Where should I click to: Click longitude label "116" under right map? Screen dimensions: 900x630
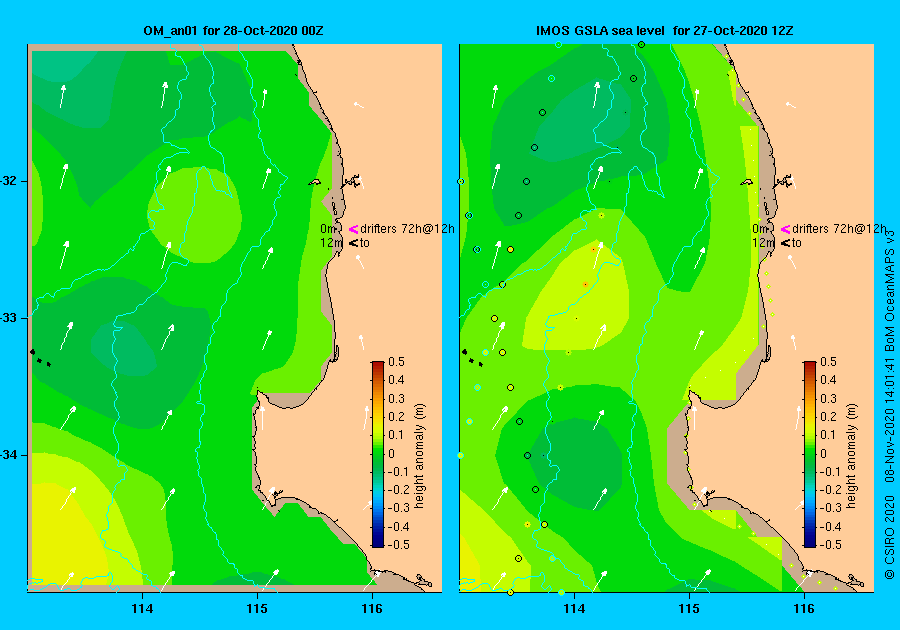coord(804,609)
